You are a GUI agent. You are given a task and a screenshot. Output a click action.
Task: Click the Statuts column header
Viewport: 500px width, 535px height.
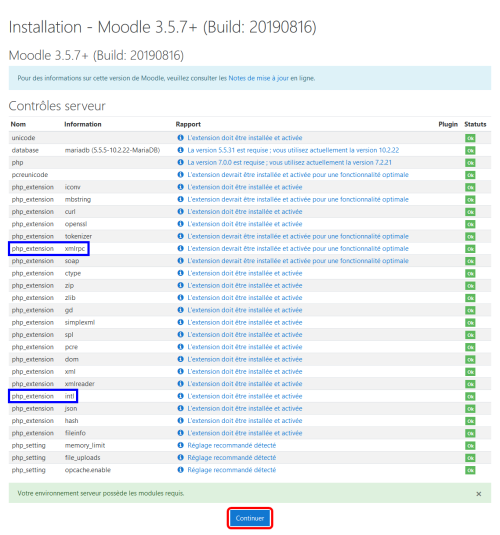click(475, 124)
